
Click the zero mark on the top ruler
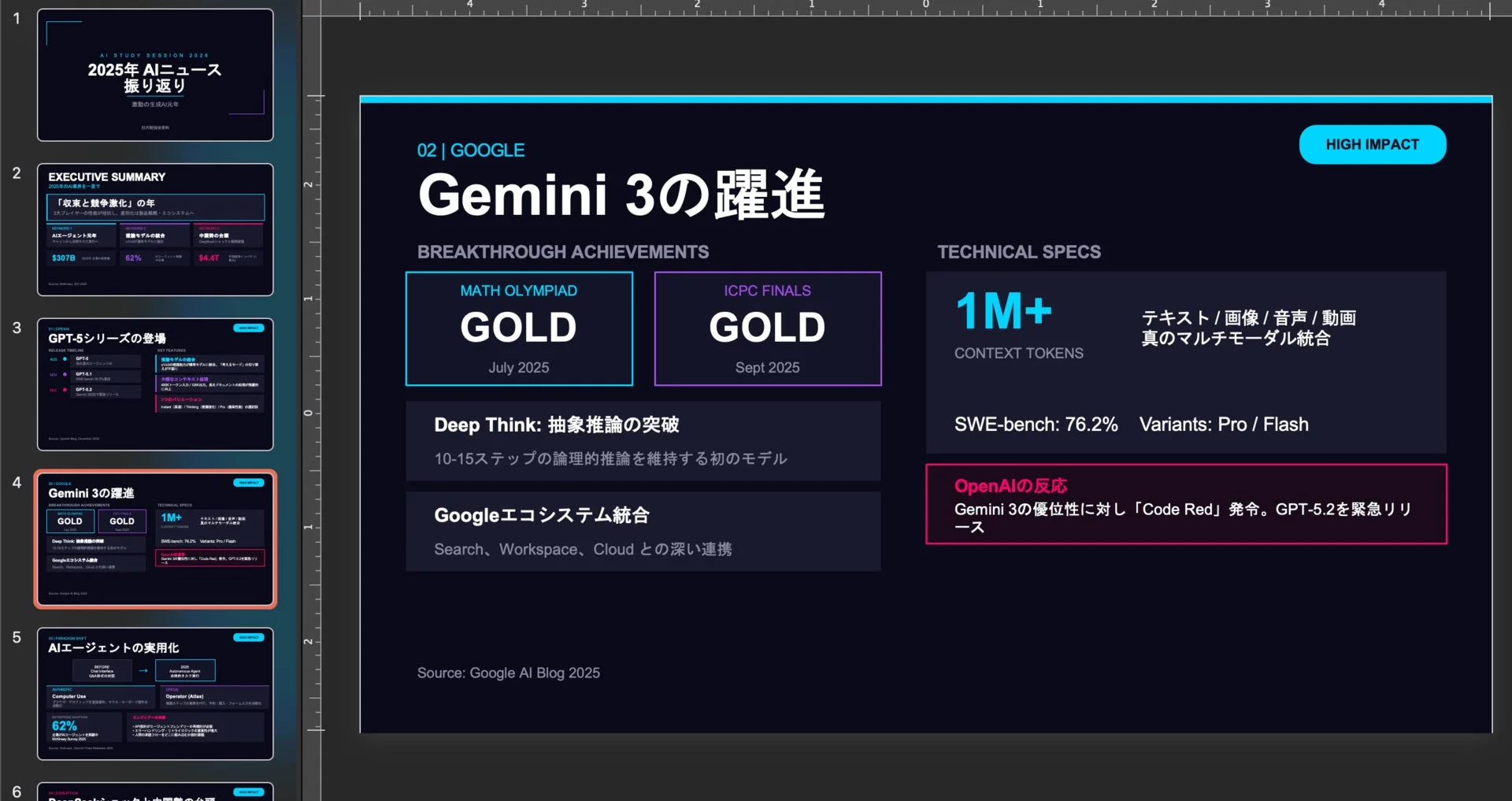coord(925,6)
